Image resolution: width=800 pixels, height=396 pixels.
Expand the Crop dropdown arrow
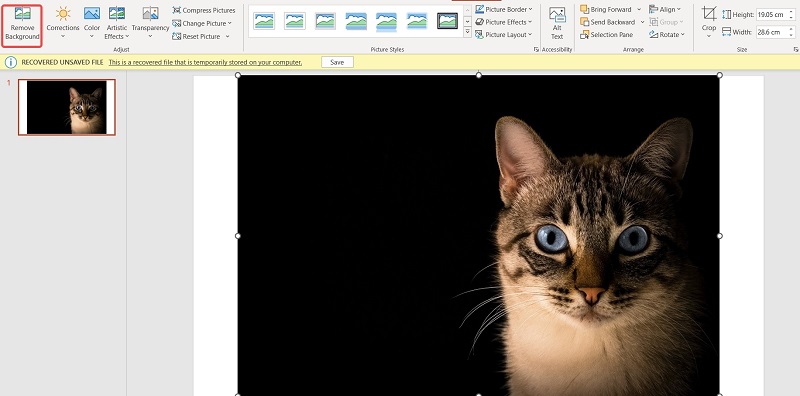(x=709, y=36)
